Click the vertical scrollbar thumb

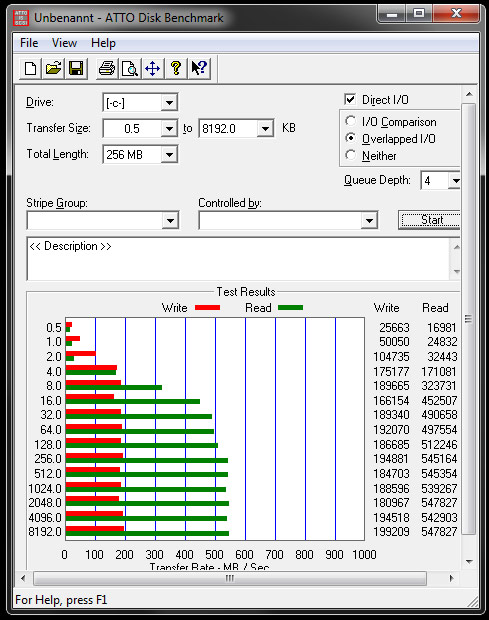click(468, 319)
